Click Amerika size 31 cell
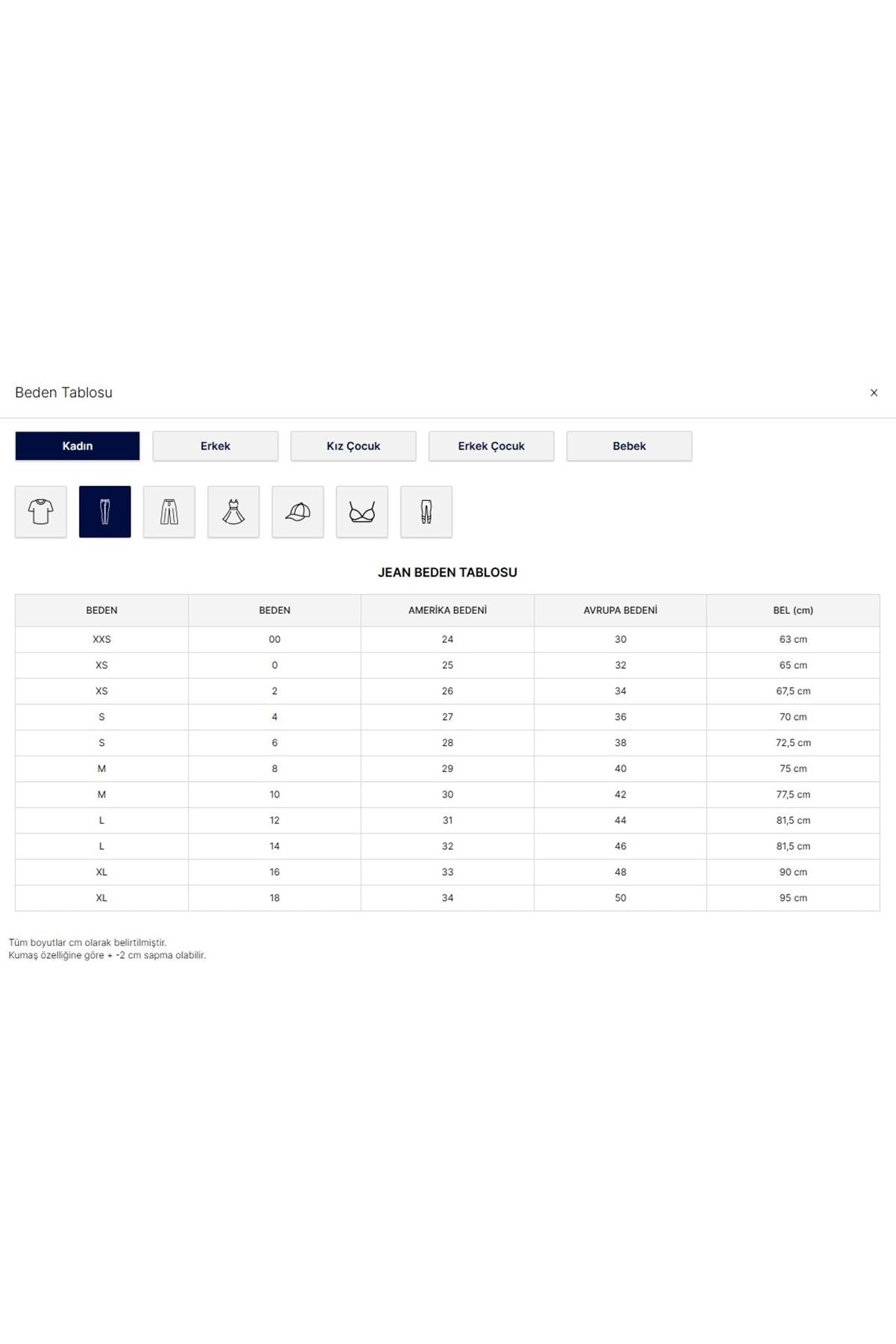The image size is (896, 1344). [447, 821]
